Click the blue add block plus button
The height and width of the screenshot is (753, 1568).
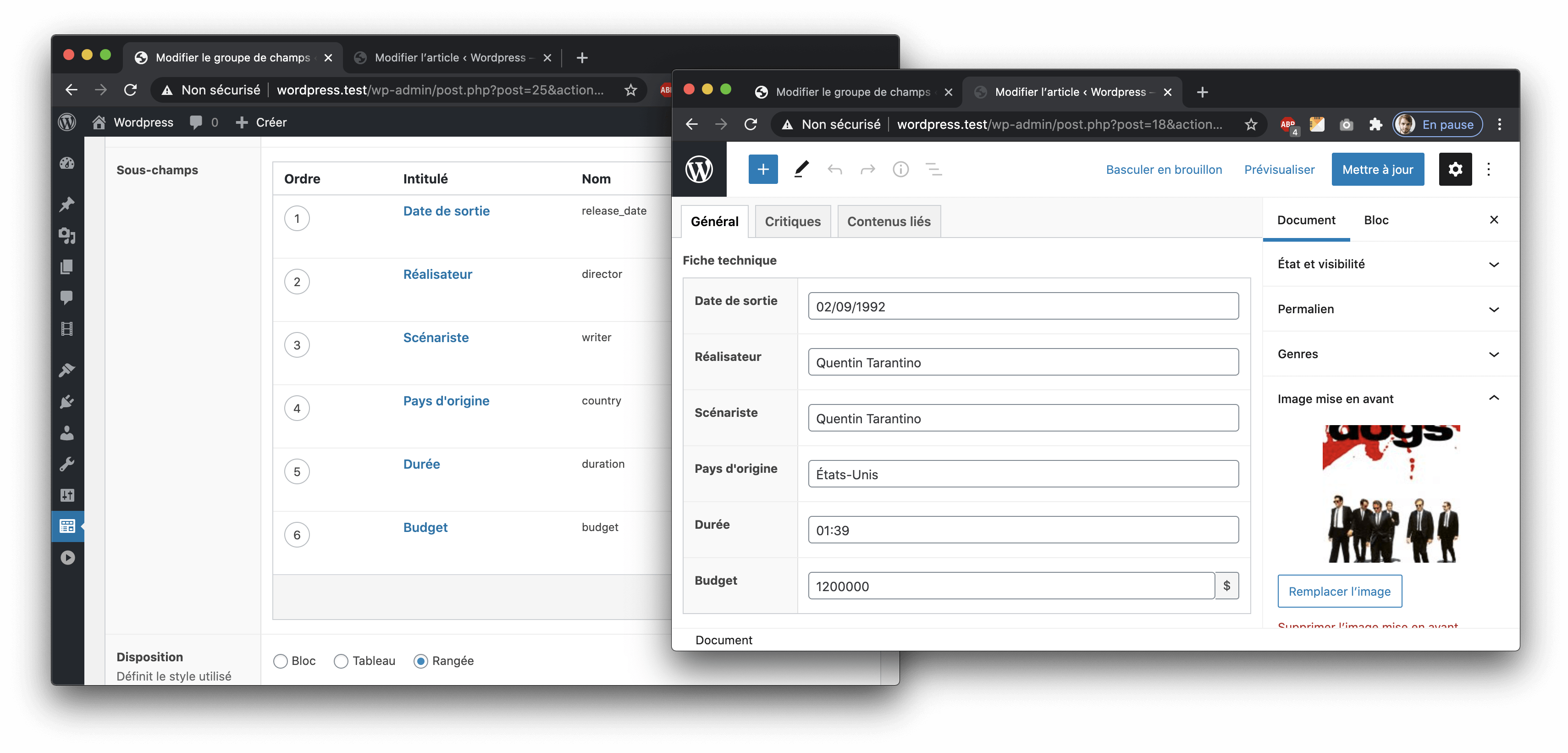[763, 169]
